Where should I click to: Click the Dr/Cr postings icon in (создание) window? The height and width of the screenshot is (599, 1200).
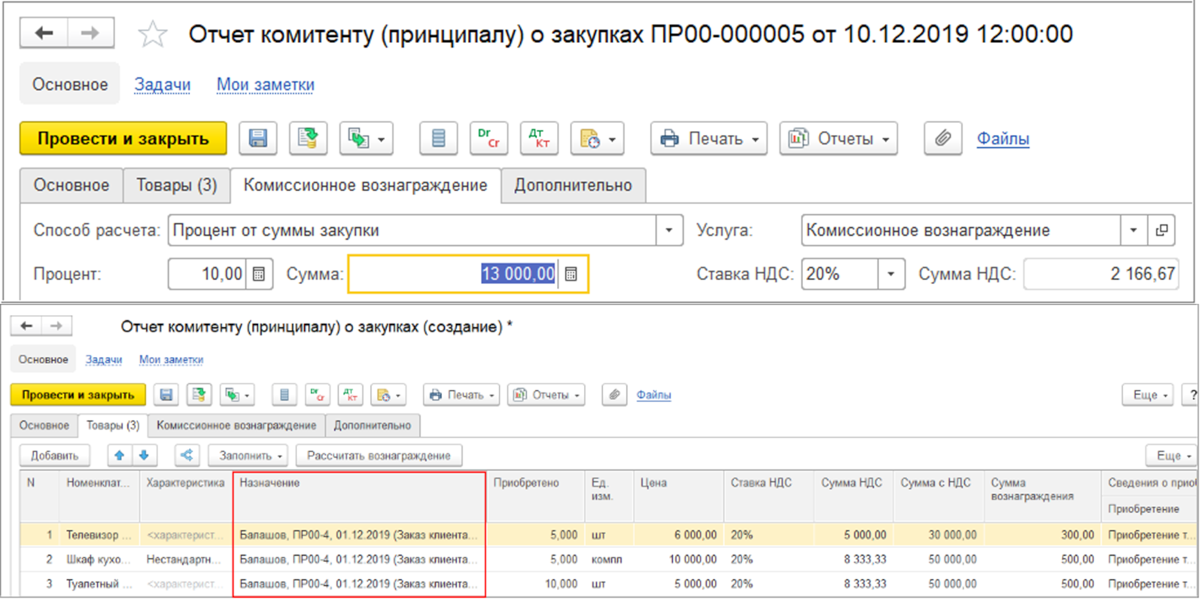tap(317, 395)
